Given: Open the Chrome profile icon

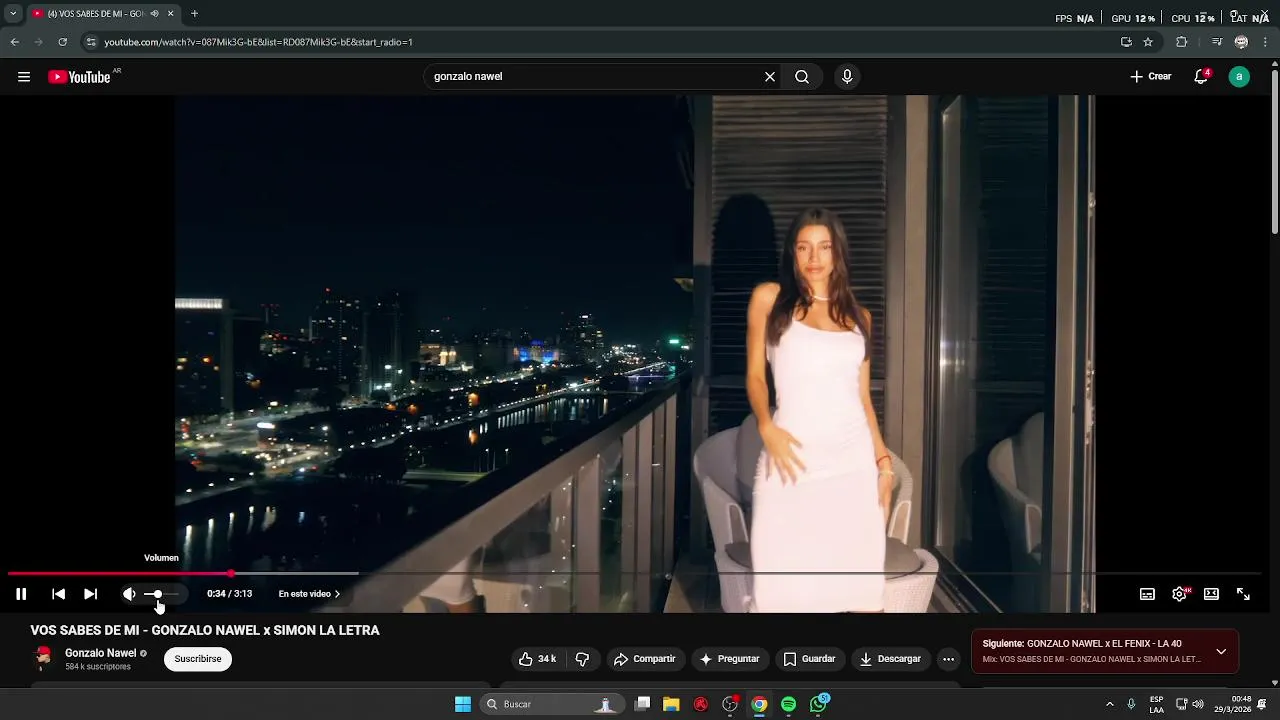Looking at the screenshot, I should (1241, 42).
